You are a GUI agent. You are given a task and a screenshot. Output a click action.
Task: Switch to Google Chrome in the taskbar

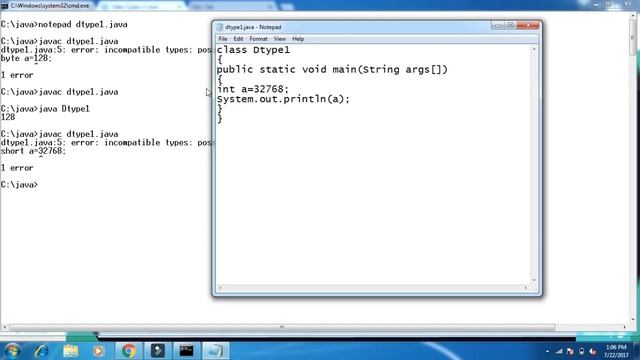coord(129,351)
